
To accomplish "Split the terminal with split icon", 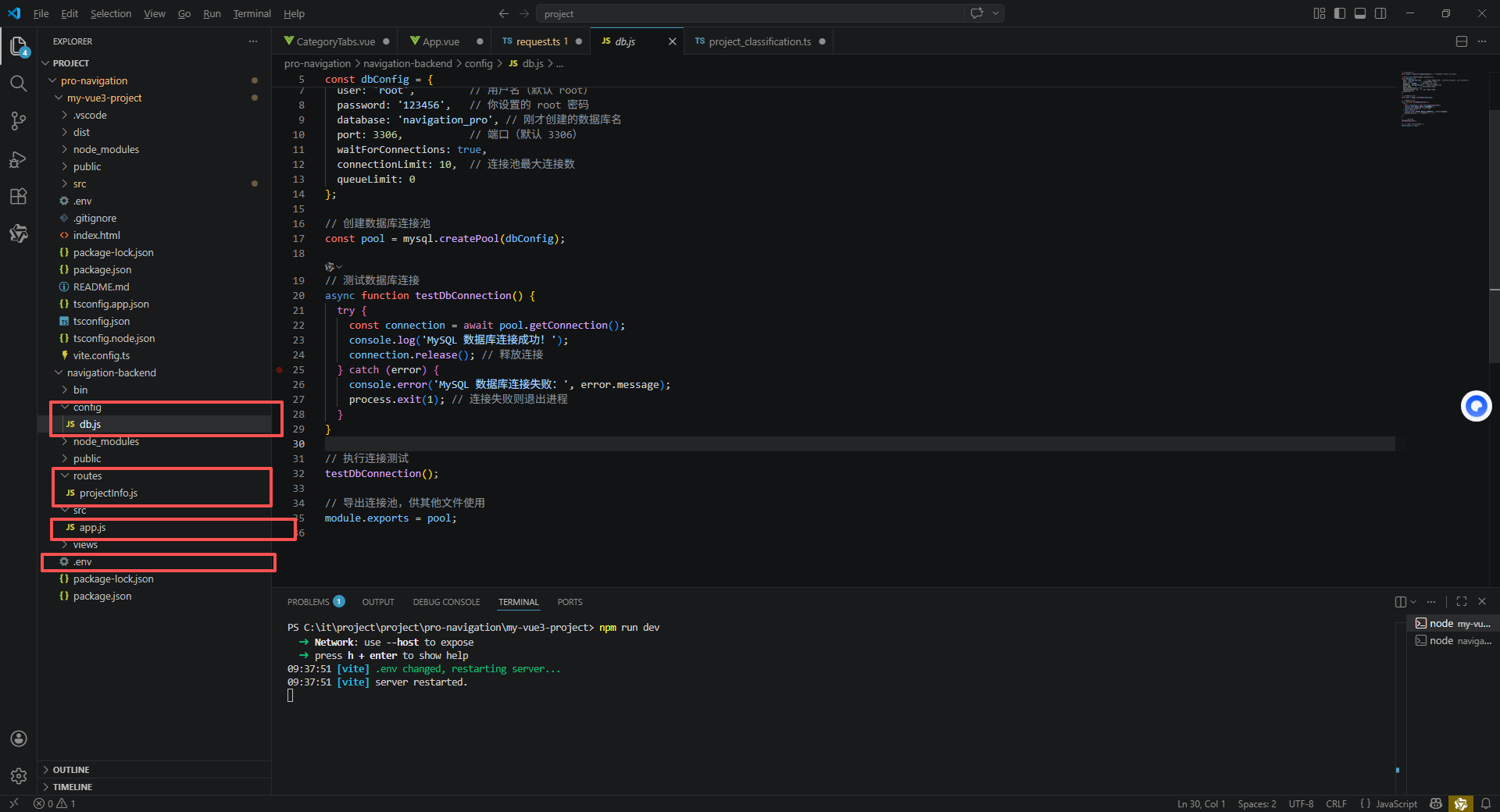I will tap(1401, 602).
